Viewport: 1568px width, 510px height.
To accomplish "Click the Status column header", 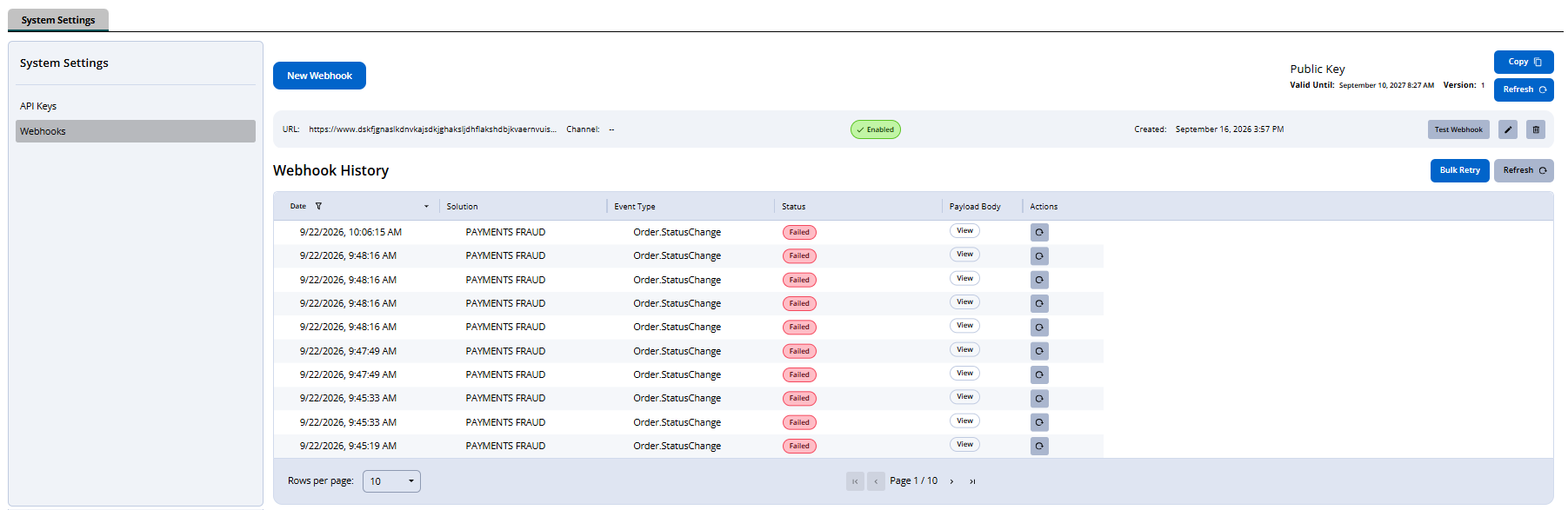I will [793, 207].
